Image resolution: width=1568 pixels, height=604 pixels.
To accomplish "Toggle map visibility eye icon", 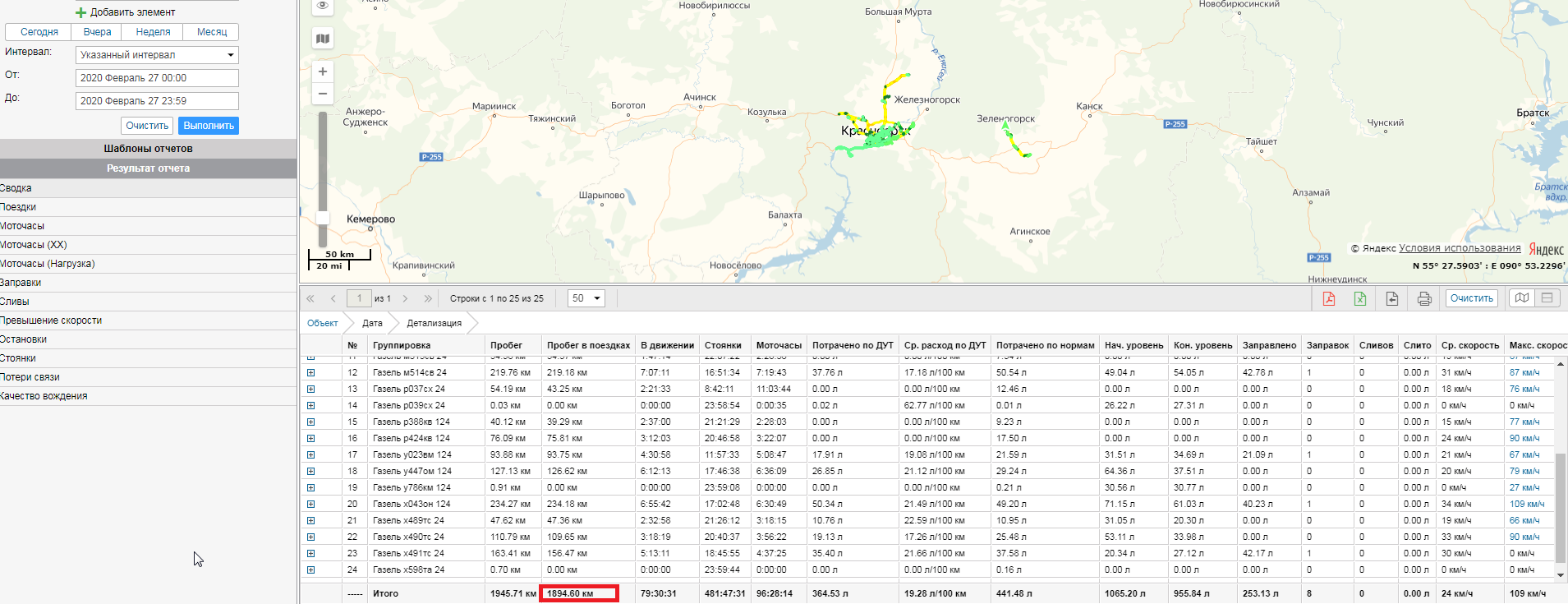I will pyautogui.click(x=323, y=6).
